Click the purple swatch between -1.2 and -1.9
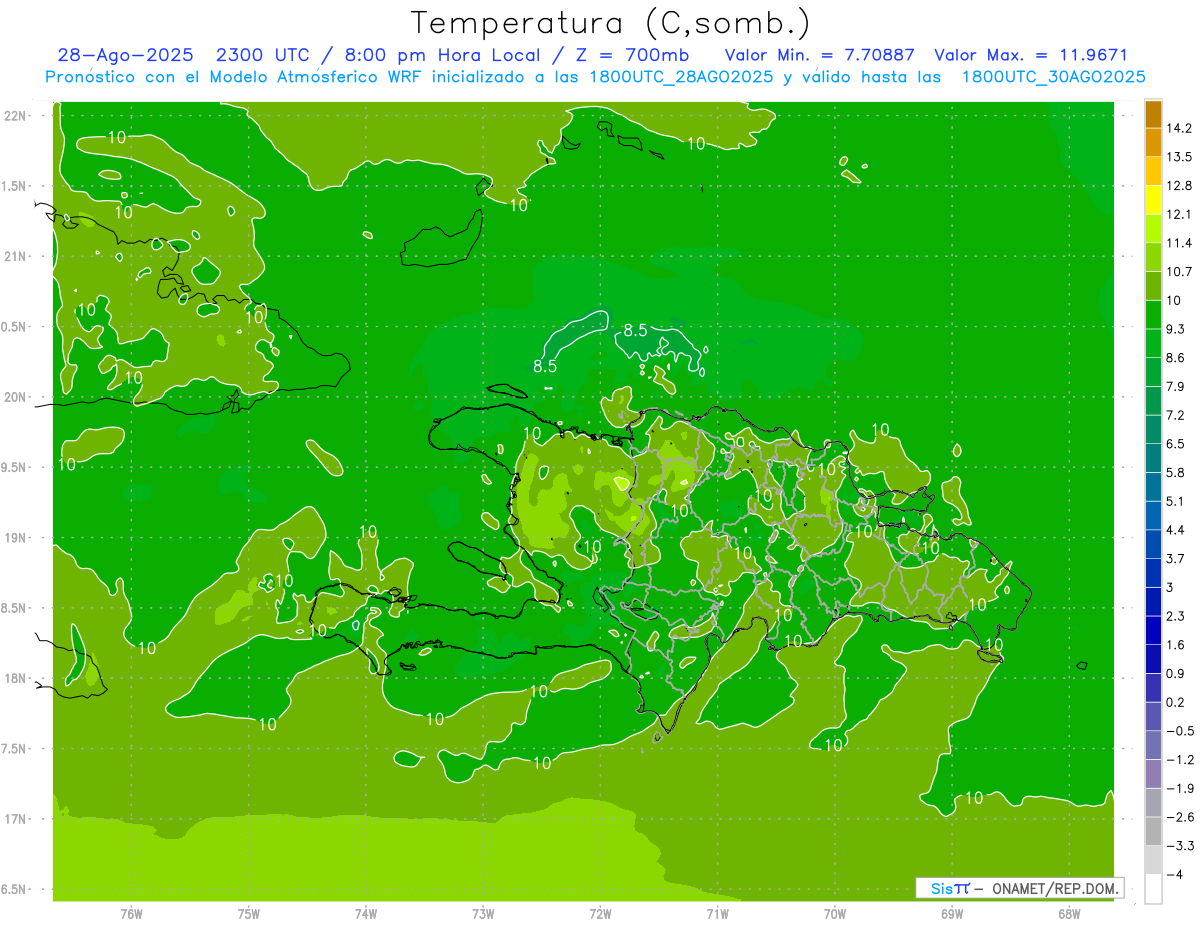 tap(1153, 774)
